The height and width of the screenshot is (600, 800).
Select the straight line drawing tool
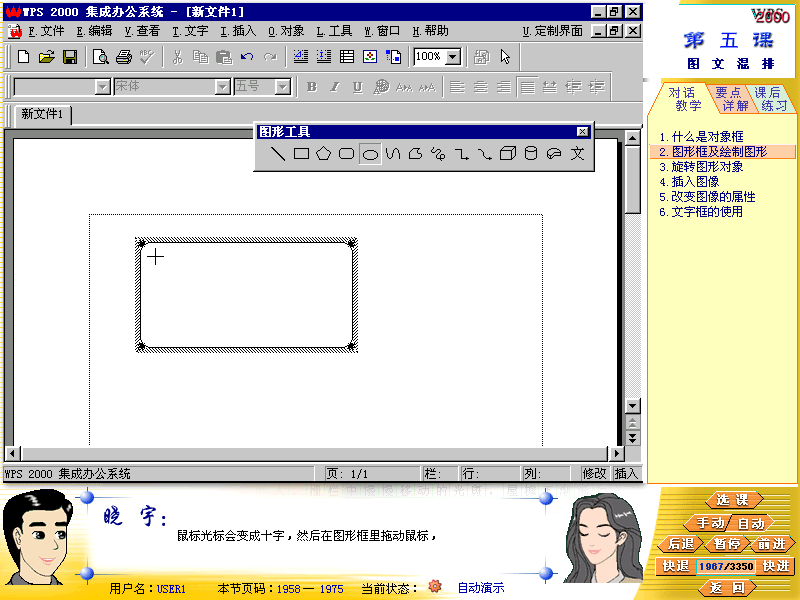pos(278,154)
